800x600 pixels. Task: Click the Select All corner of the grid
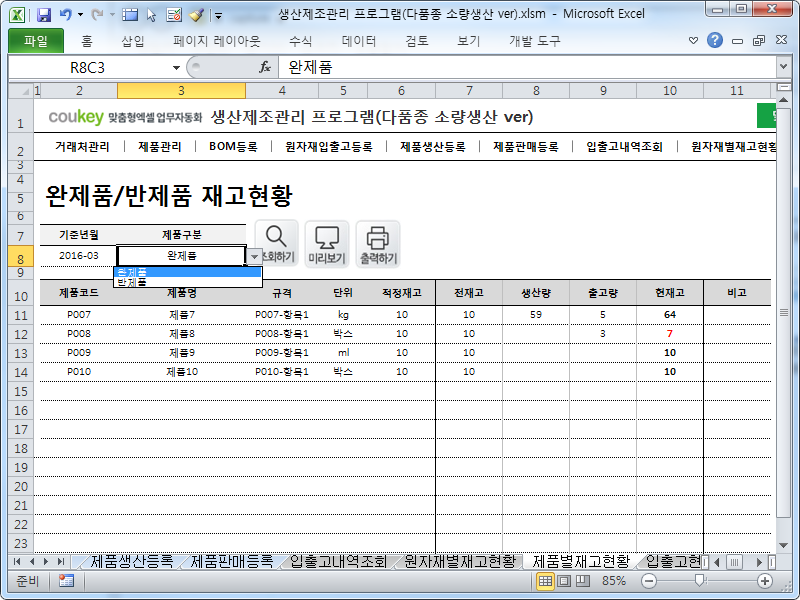tap(21, 91)
